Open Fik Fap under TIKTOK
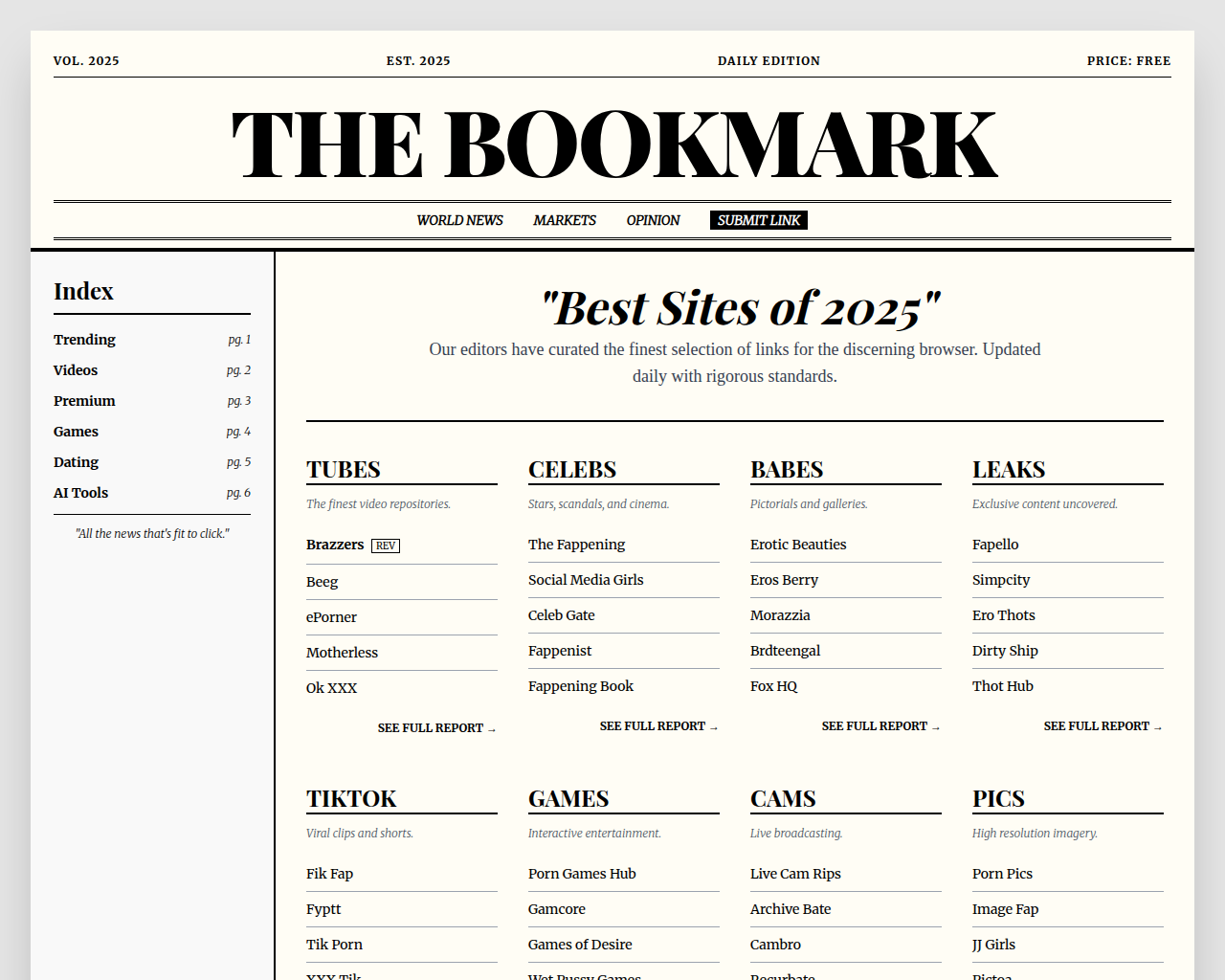 coord(329,874)
